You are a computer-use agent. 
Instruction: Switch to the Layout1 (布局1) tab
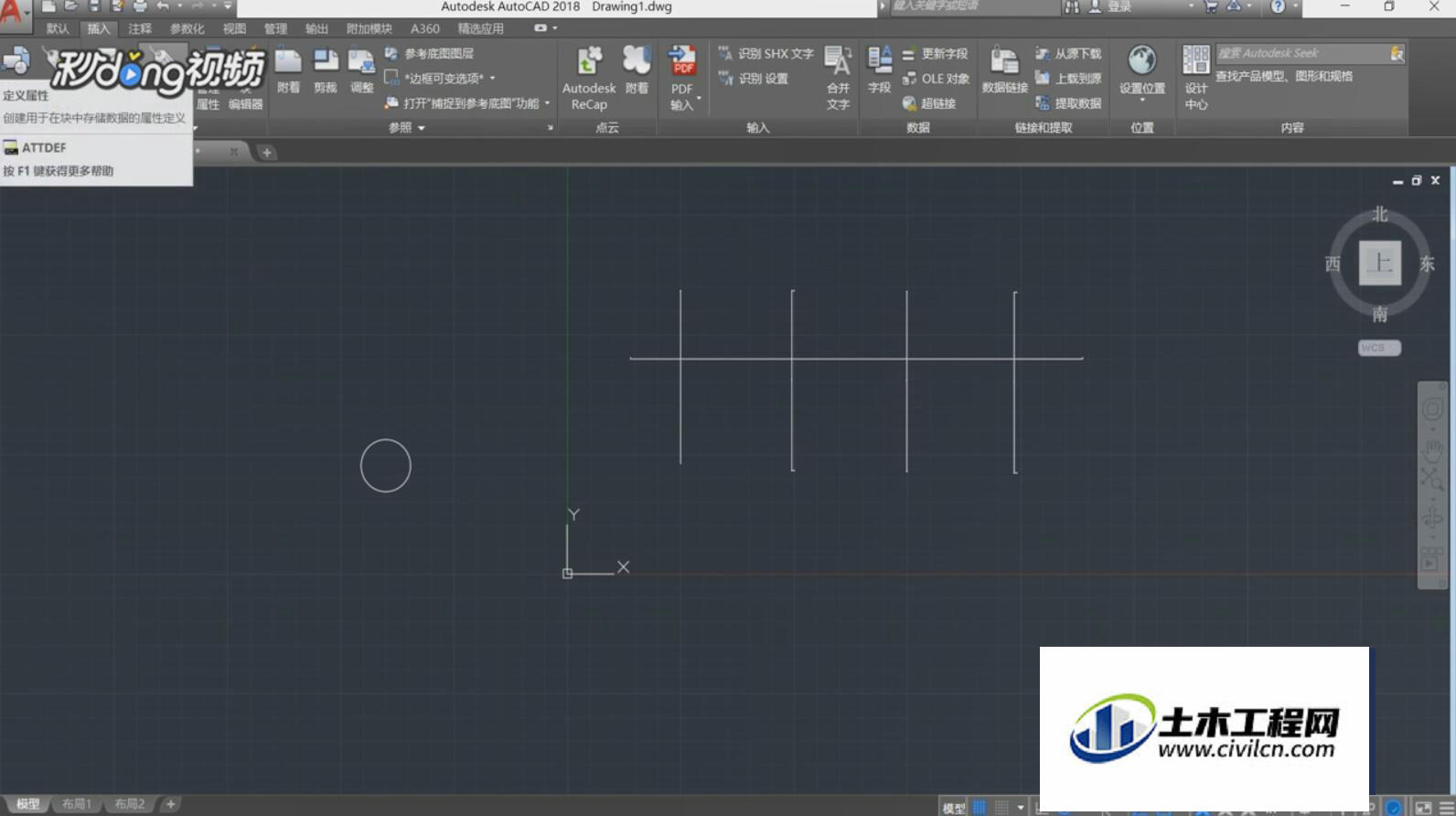pyautogui.click(x=77, y=804)
